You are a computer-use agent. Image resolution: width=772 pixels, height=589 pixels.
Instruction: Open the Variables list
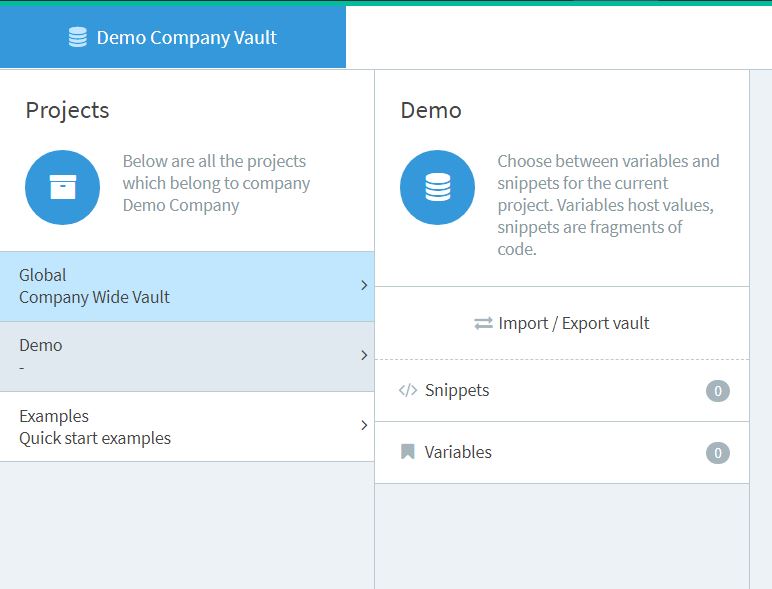coord(458,452)
